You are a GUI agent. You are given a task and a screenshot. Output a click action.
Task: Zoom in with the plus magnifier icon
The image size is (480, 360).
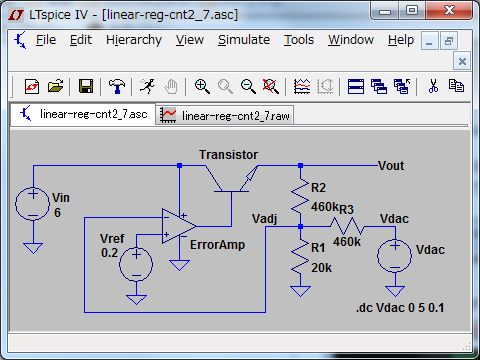click(x=202, y=86)
